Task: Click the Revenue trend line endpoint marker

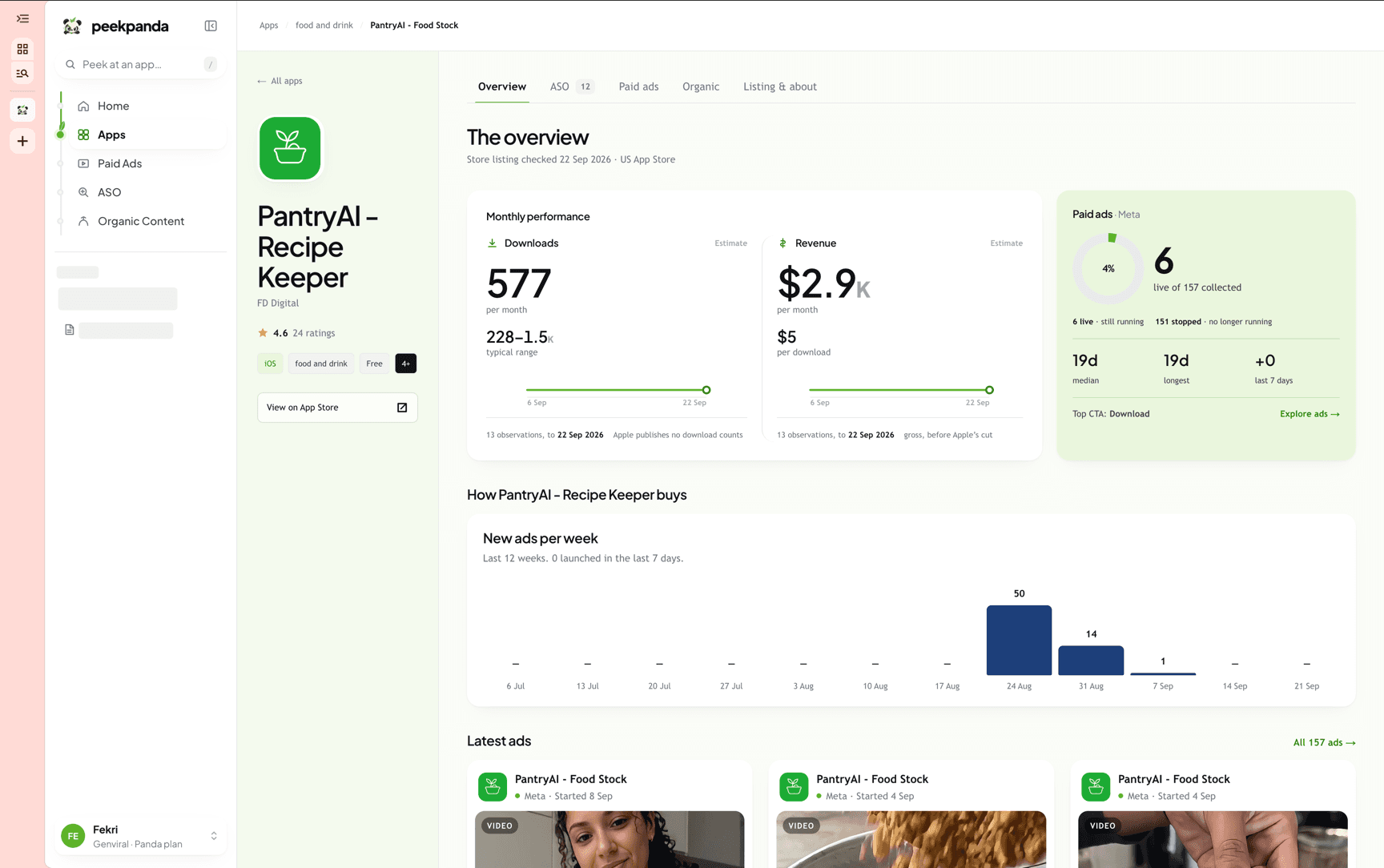Action: (989, 390)
